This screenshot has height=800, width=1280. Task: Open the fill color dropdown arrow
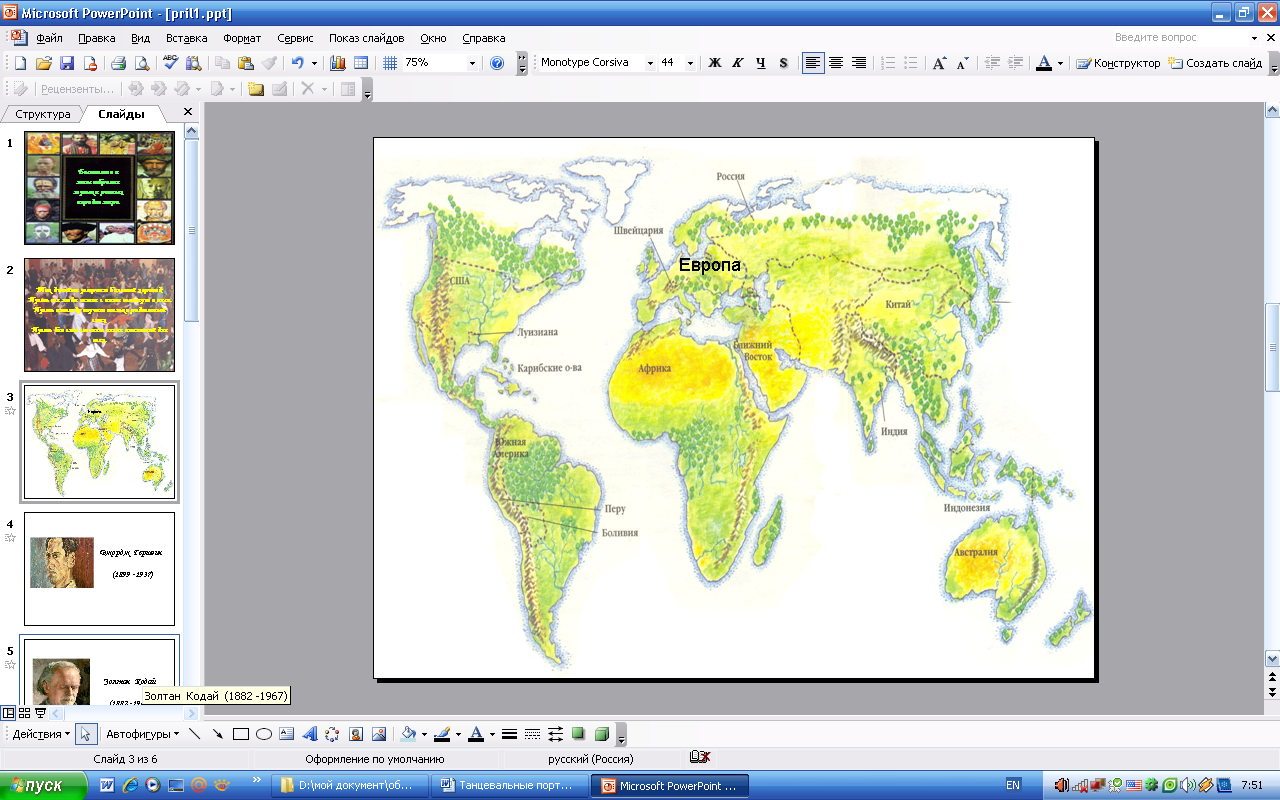(424, 734)
